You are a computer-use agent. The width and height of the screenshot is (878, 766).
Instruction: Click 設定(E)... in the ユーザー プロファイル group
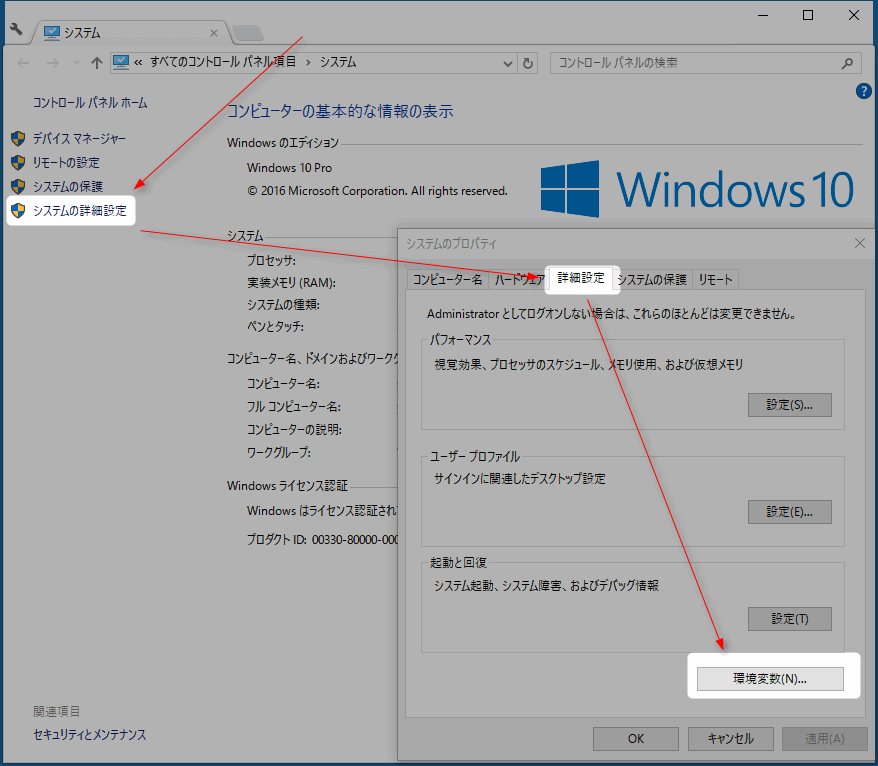coord(790,512)
